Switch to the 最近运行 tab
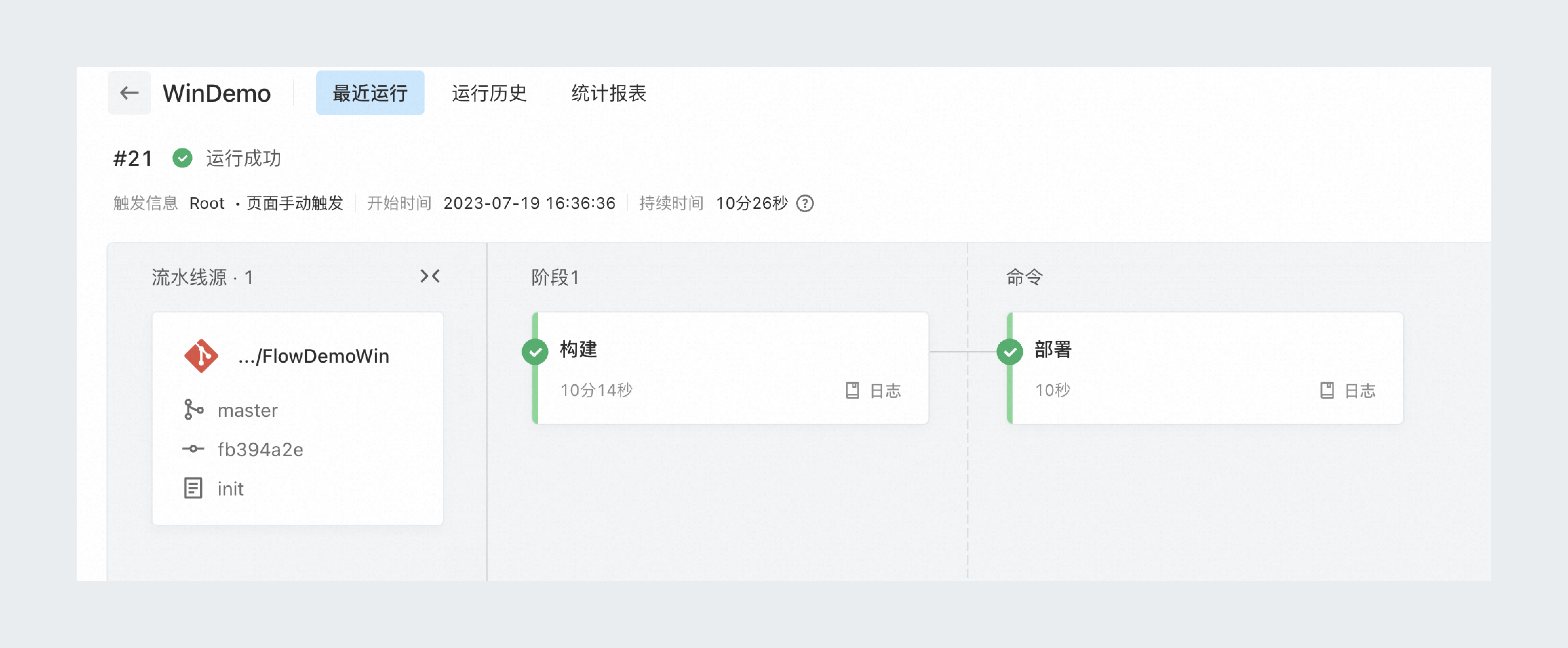Viewport: 1568px width, 648px height. click(x=370, y=93)
